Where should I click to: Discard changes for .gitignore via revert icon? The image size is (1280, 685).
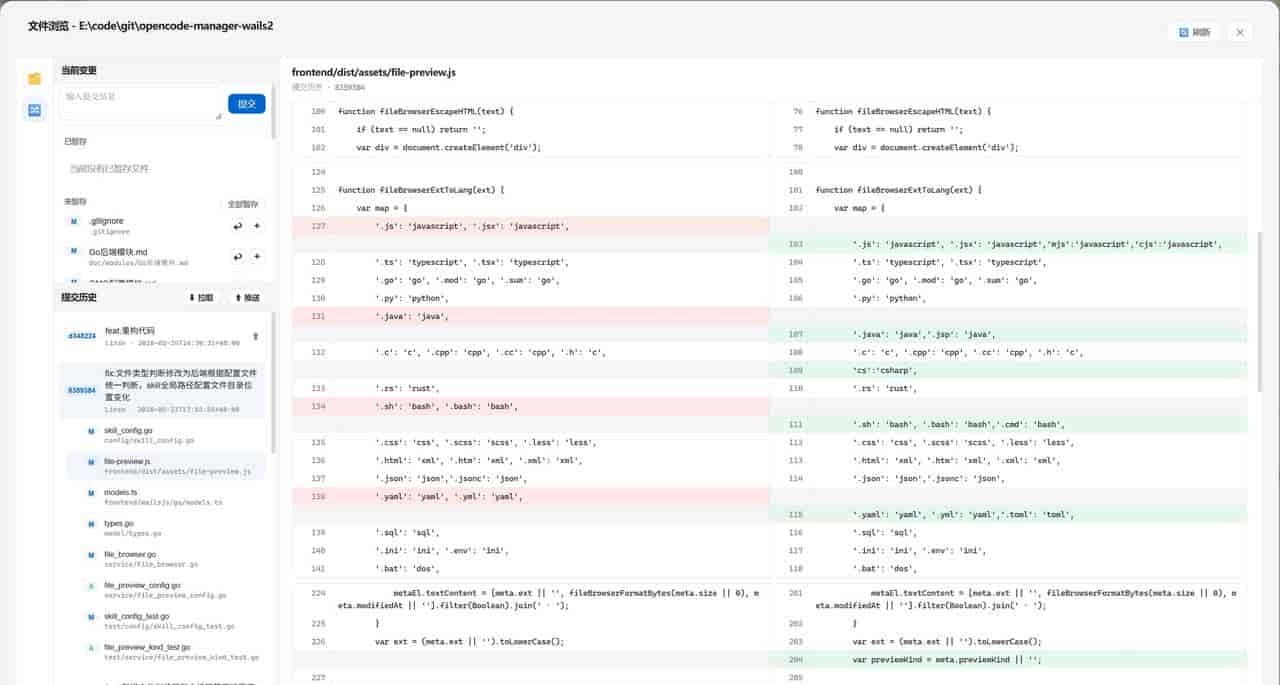(x=238, y=226)
